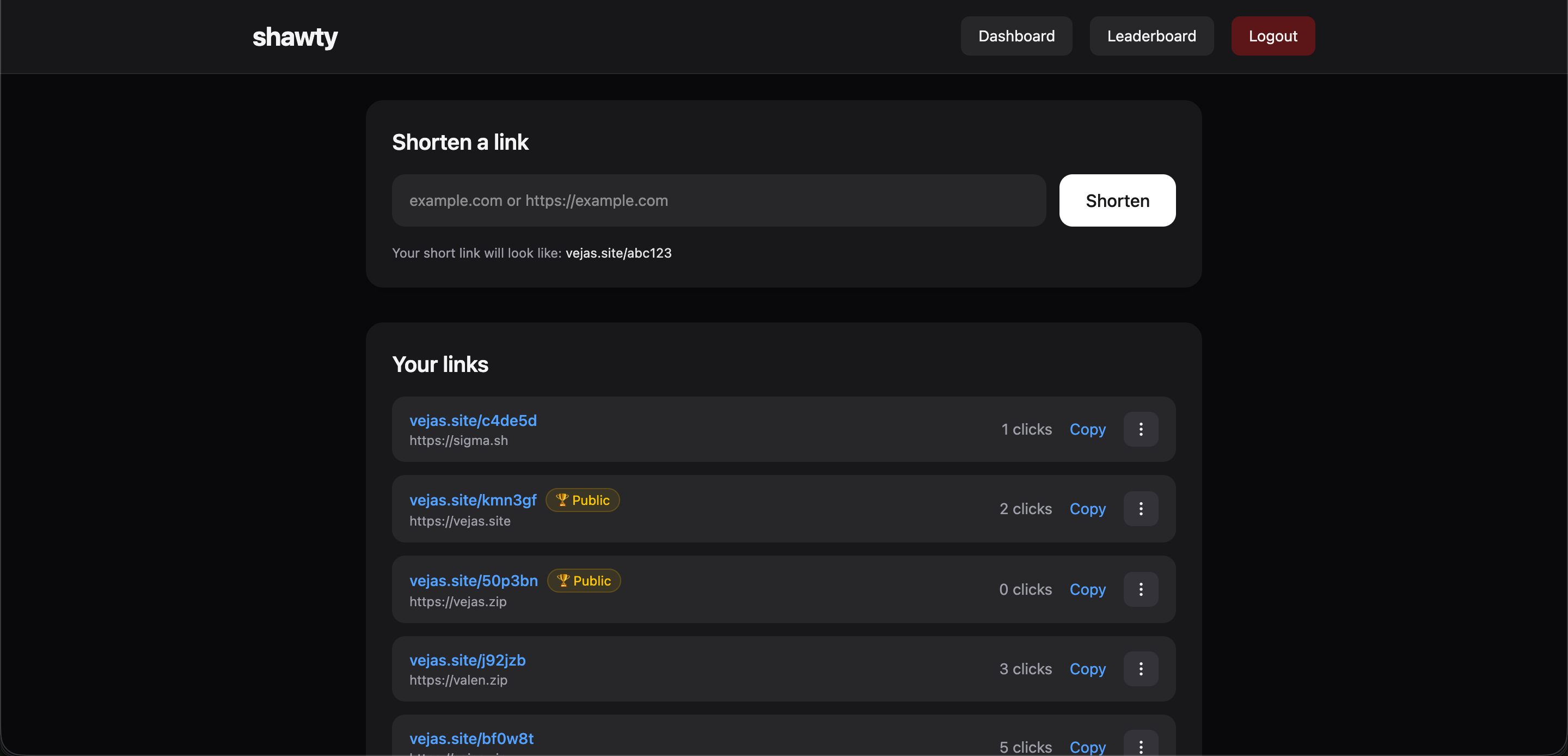Open three-dot menu for vejas.site/50p3bn
1568x756 pixels.
click(1140, 589)
